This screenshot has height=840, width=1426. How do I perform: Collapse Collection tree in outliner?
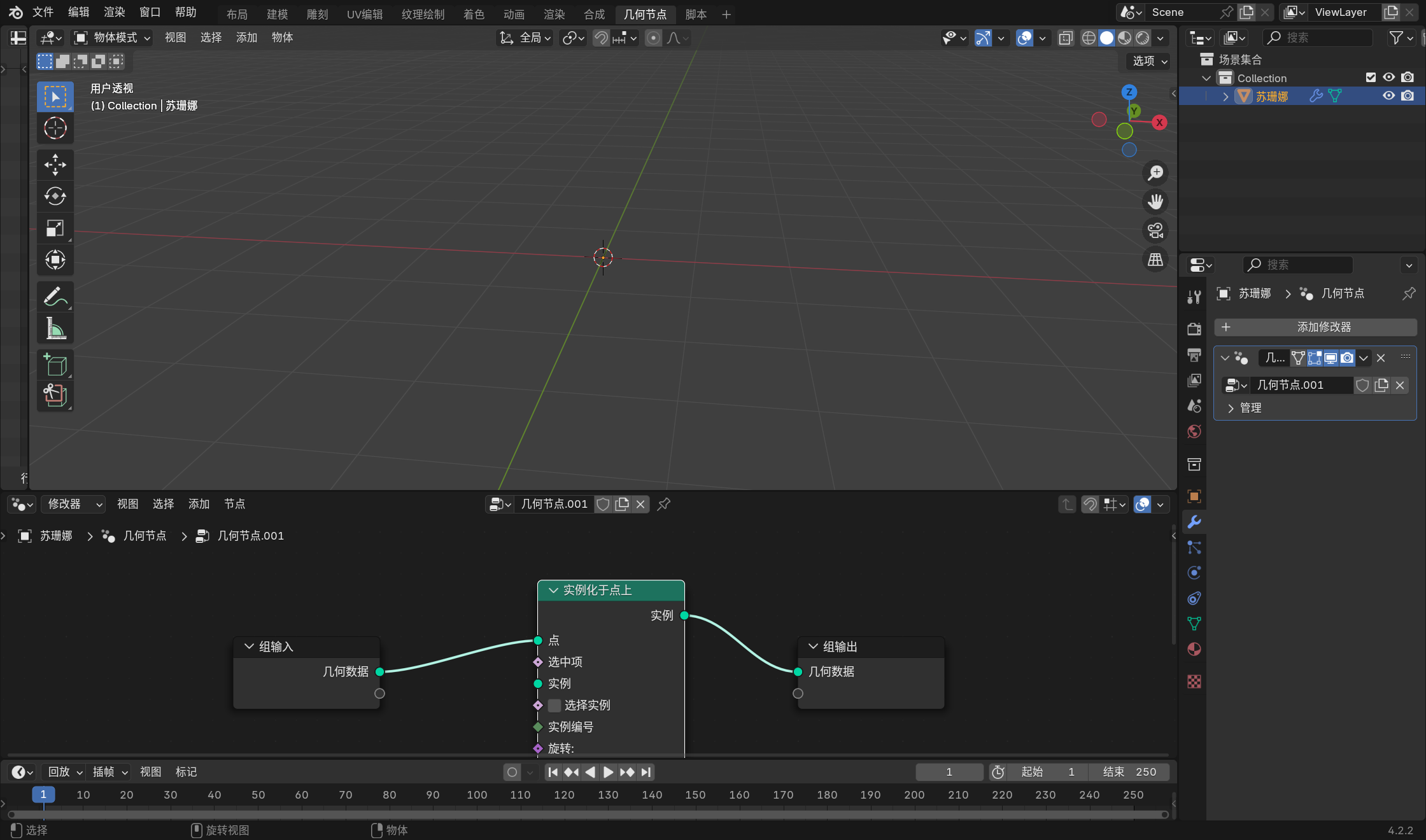pyautogui.click(x=1206, y=78)
